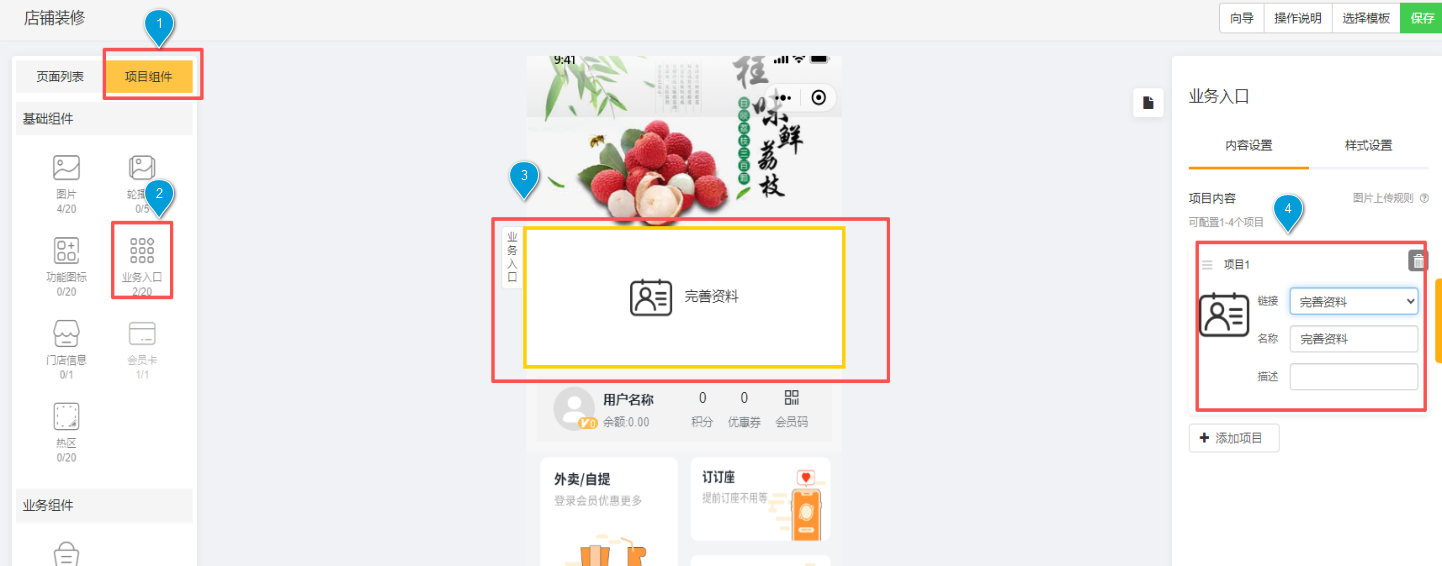Add the 热区 hotspot component
The height and width of the screenshot is (566, 1442).
point(66,416)
